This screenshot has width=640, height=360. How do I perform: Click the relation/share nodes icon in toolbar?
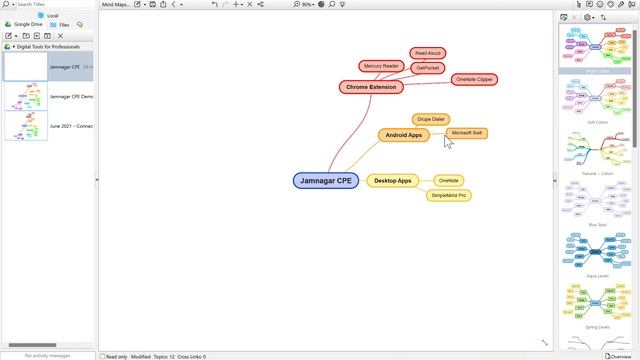[260, 4]
